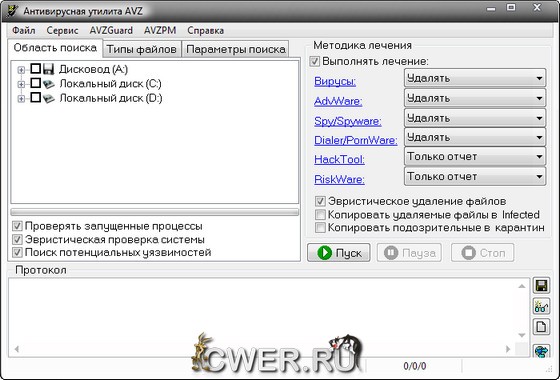This screenshot has height=380, width=560.
Task: Click the glasses icon beside the protocol
Action: (541, 306)
